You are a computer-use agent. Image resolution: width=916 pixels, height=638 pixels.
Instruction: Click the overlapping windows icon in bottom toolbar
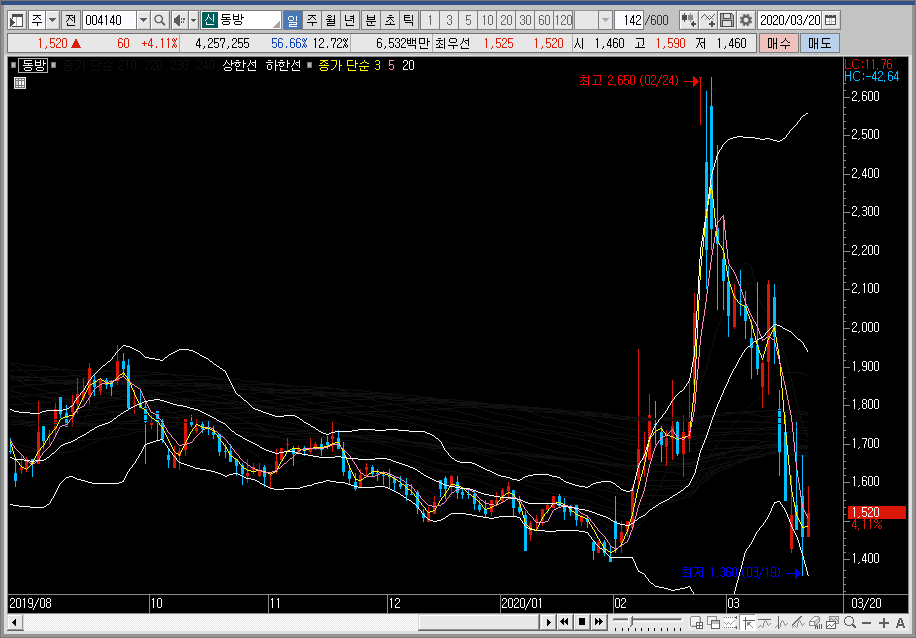click(x=714, y=622)
